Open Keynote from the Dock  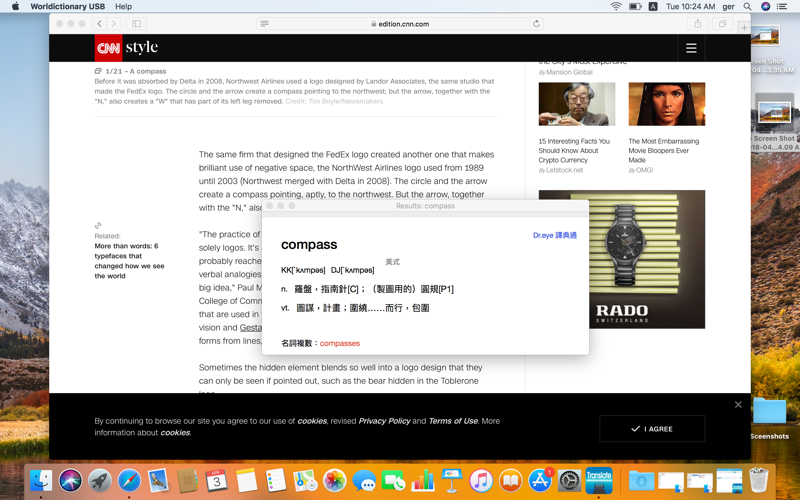[452, 481]
